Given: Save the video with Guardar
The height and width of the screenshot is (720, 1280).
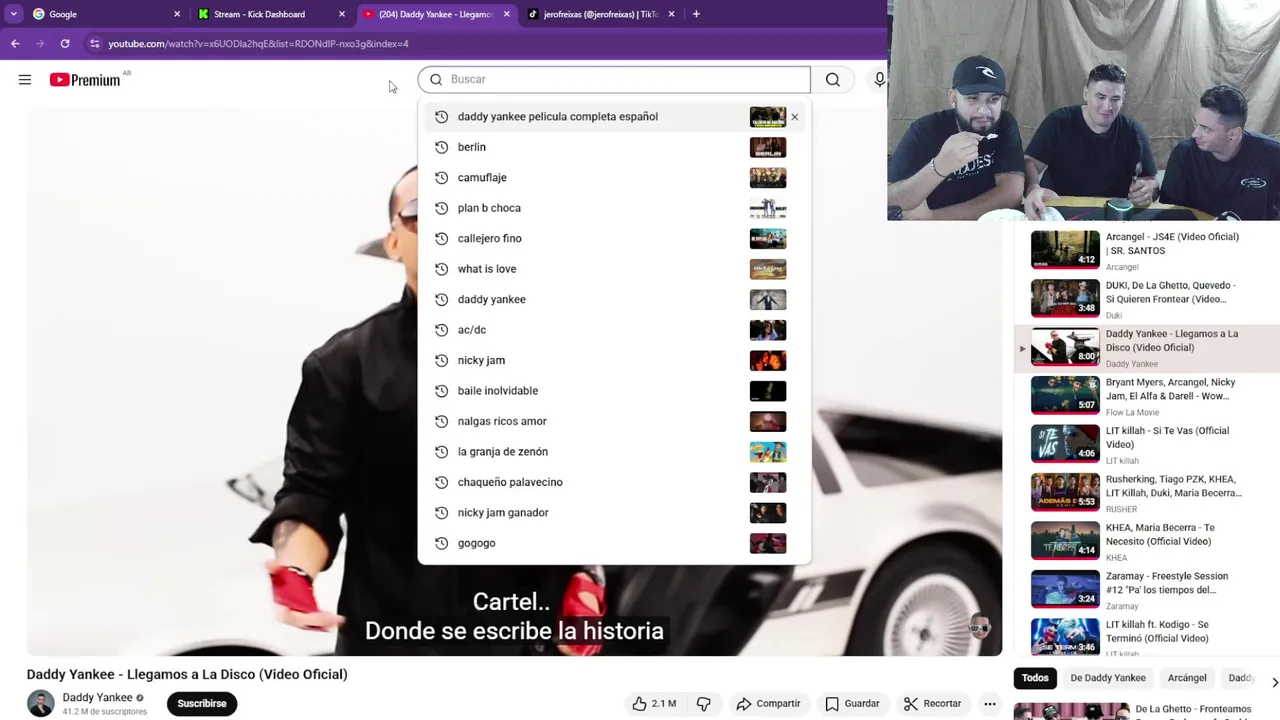Looking at the screenshot, I should pyautogui.click(x=852, y=704).
